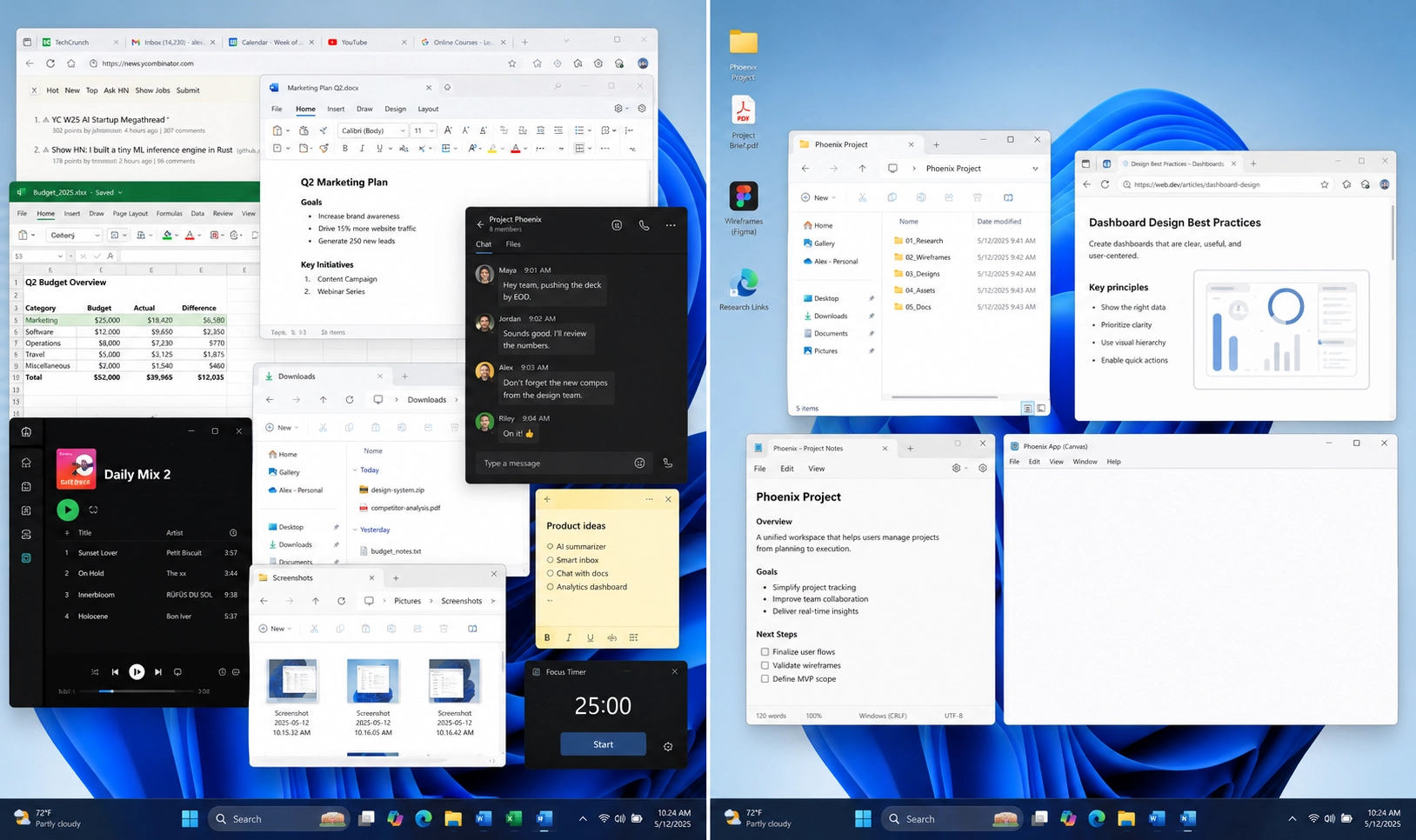Screen dimensions: 1416x840
Task: Click the yellow text highlight color in Word
Action: coord(492,149)
